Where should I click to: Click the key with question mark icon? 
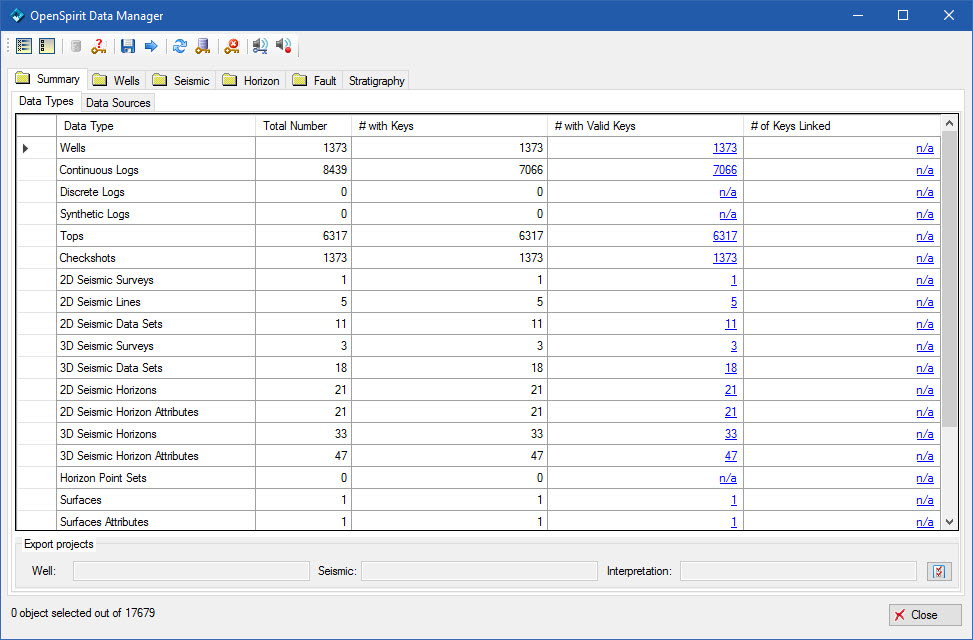tap(98, 46)
